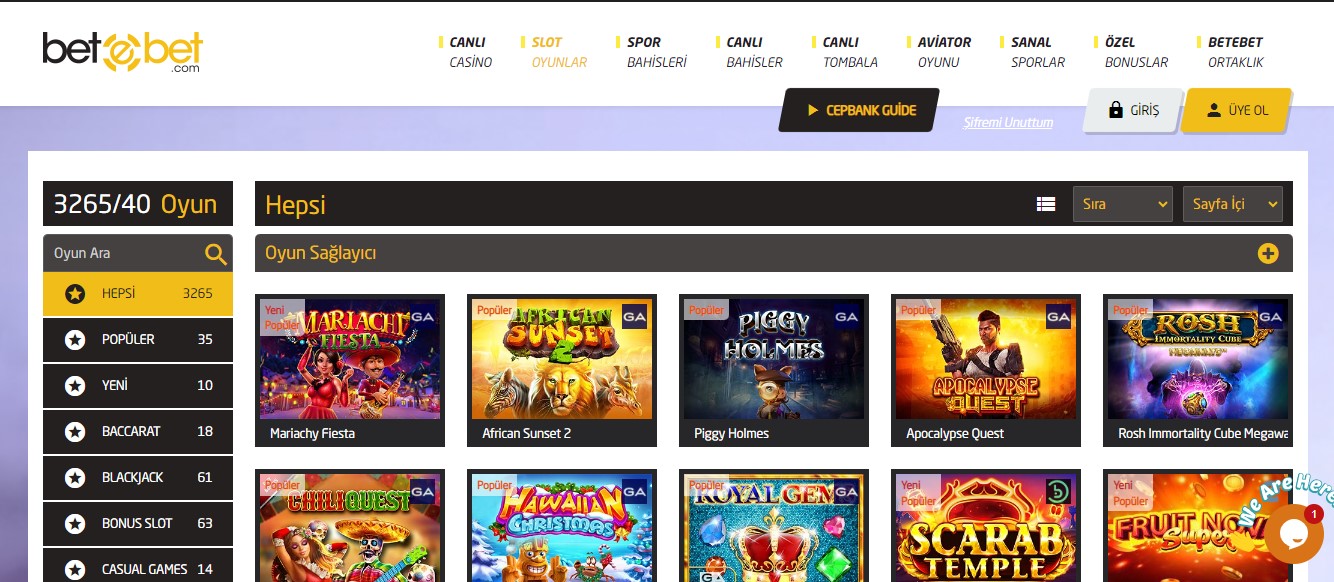Click the search magnifier icon in Oyun Ara
This screenshot has width=1334, height=582.
[216, 254]
